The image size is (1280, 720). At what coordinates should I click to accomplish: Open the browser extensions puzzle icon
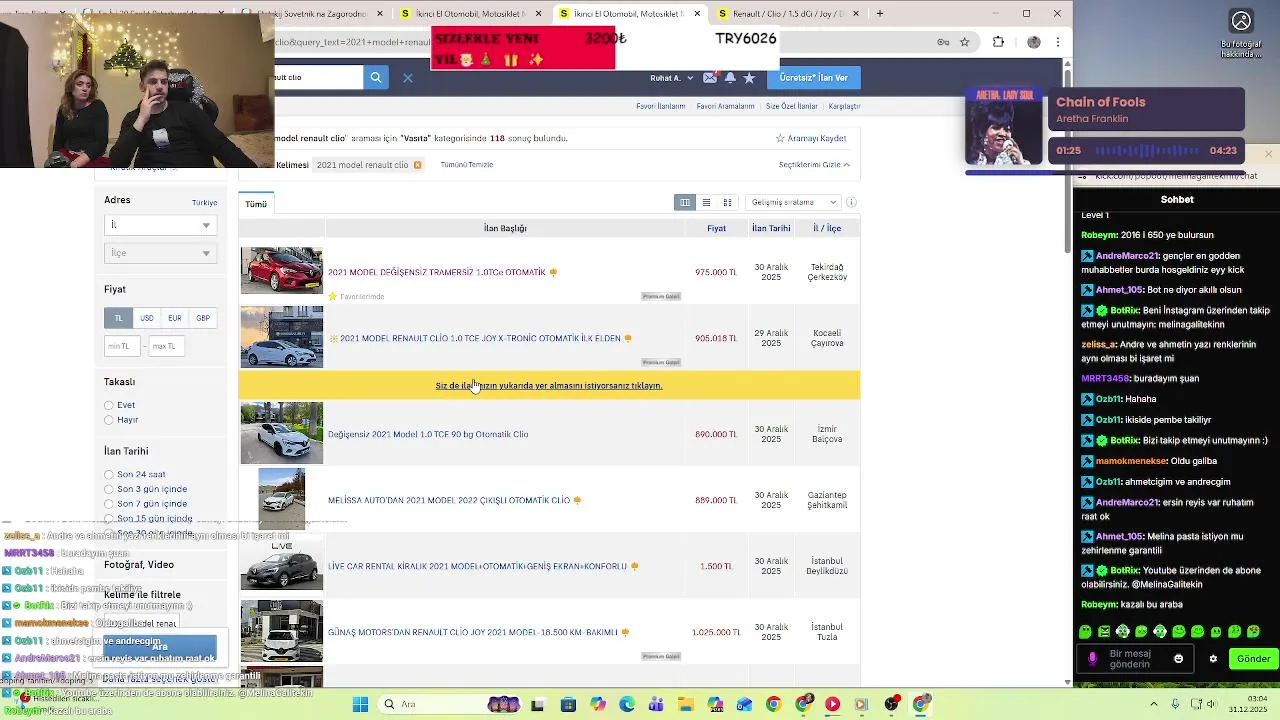point(998,42)
